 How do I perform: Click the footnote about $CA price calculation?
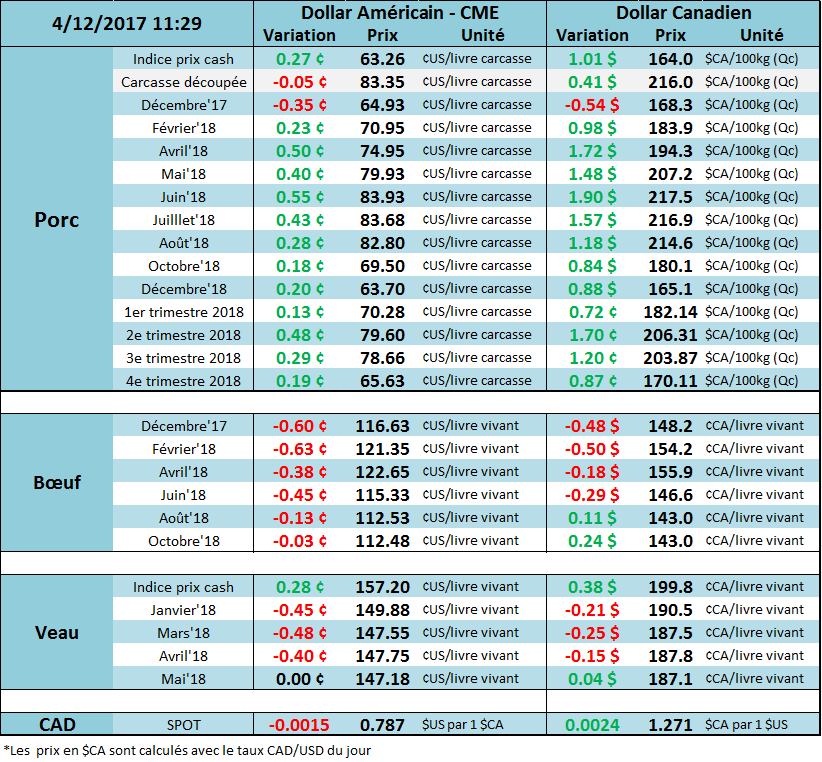[x=190, y=749]
